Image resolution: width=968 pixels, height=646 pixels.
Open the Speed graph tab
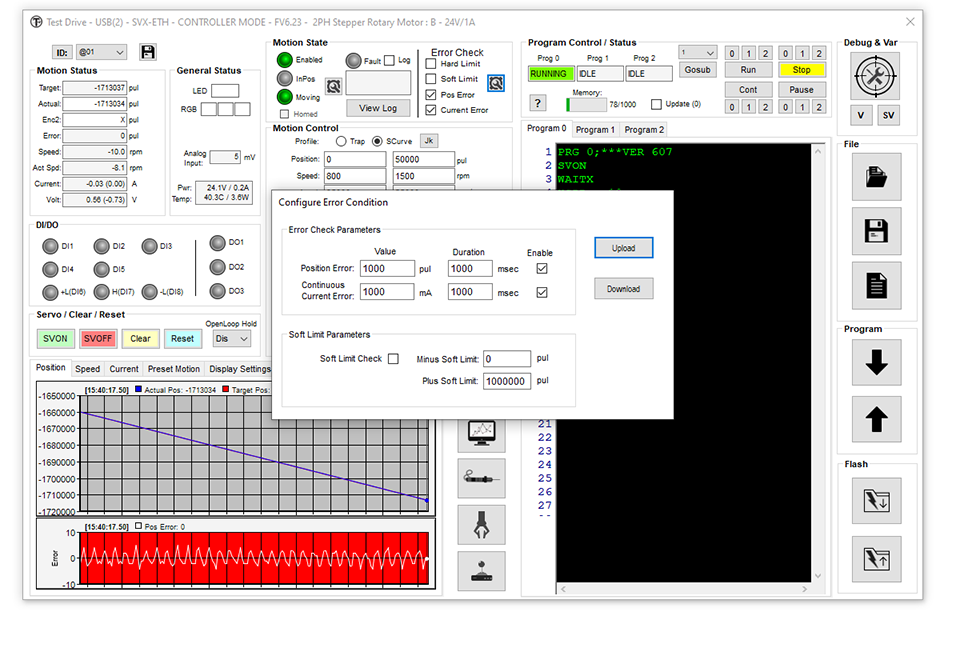[x=88, y=369]
